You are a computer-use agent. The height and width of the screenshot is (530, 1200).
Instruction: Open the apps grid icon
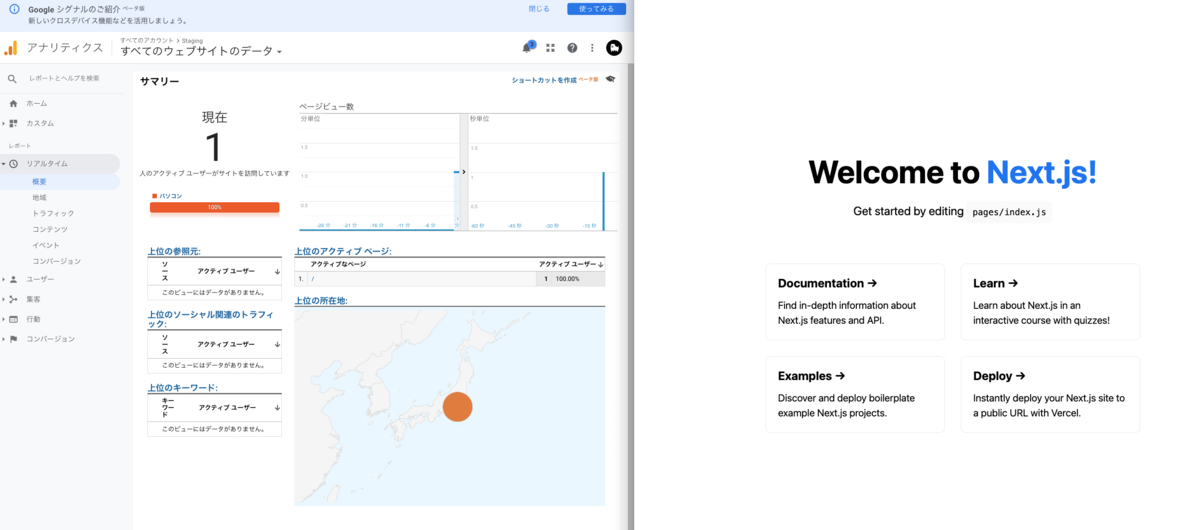(x=550, y=48)
